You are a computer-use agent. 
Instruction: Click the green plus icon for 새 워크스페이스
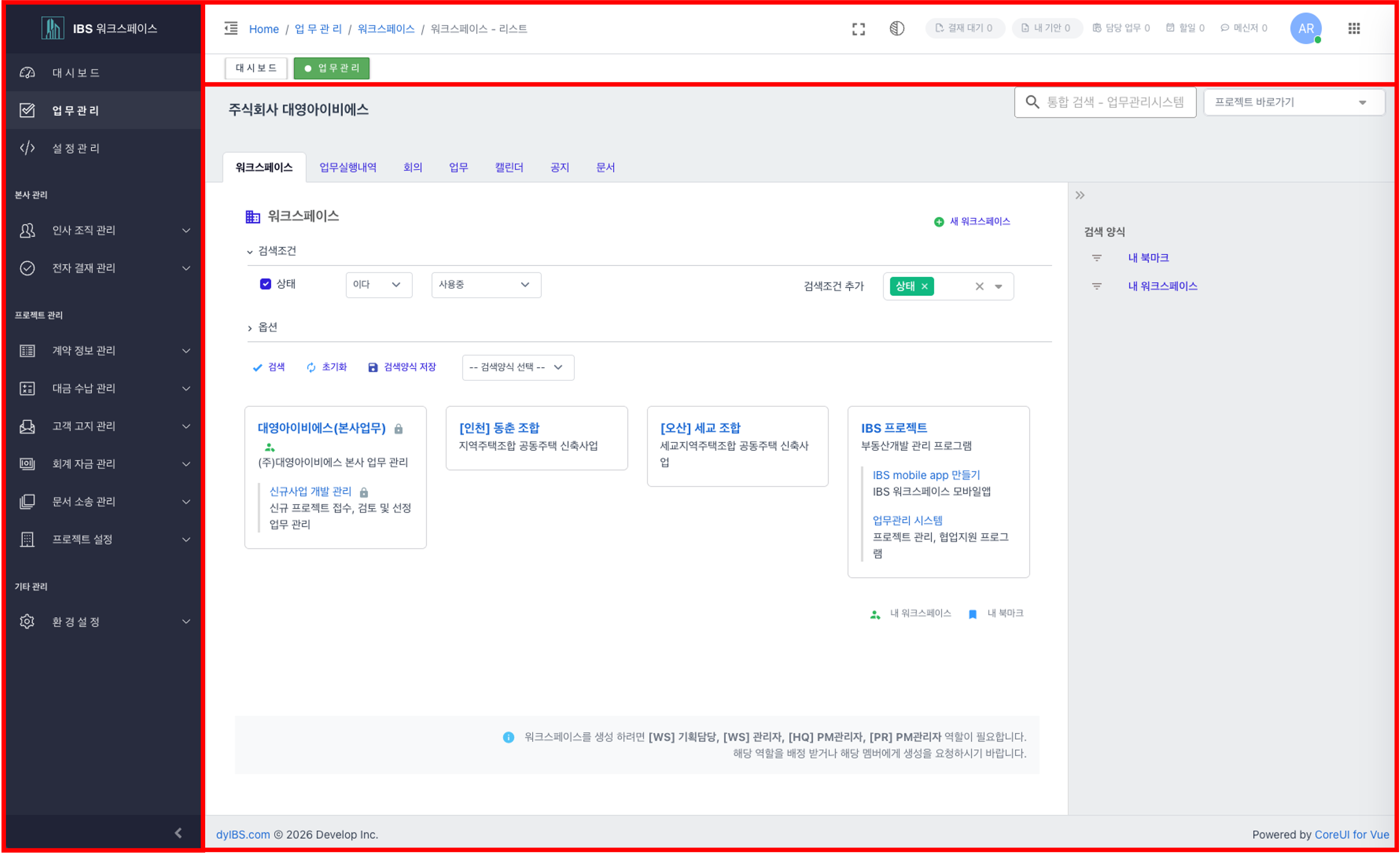[938, 222]
